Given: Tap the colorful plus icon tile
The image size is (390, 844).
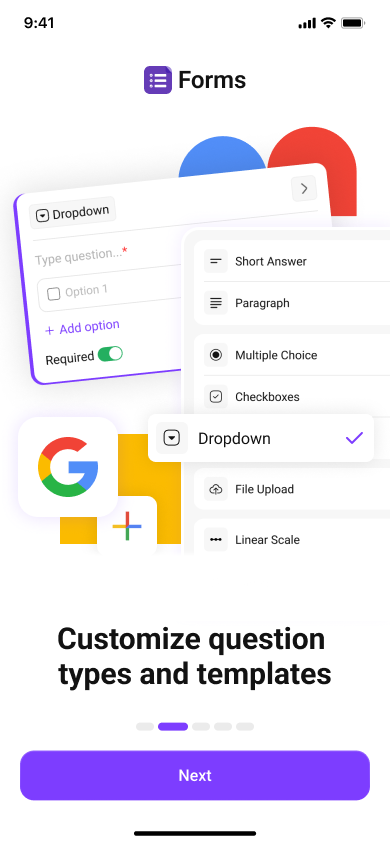Looking at the screenshot, I should (127, 526).
